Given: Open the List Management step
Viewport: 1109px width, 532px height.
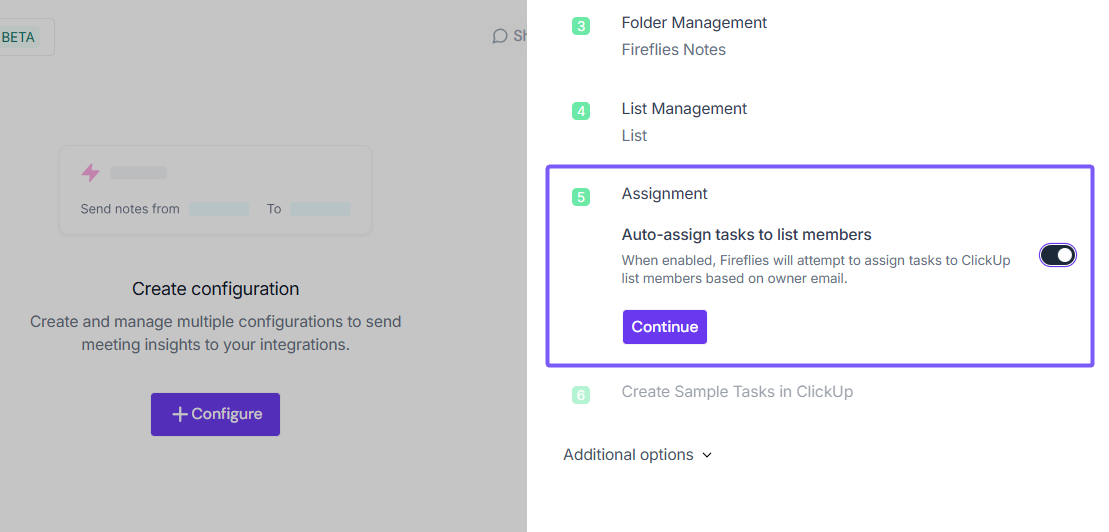Looking at the screenshot, I should (x=684, y=109).
